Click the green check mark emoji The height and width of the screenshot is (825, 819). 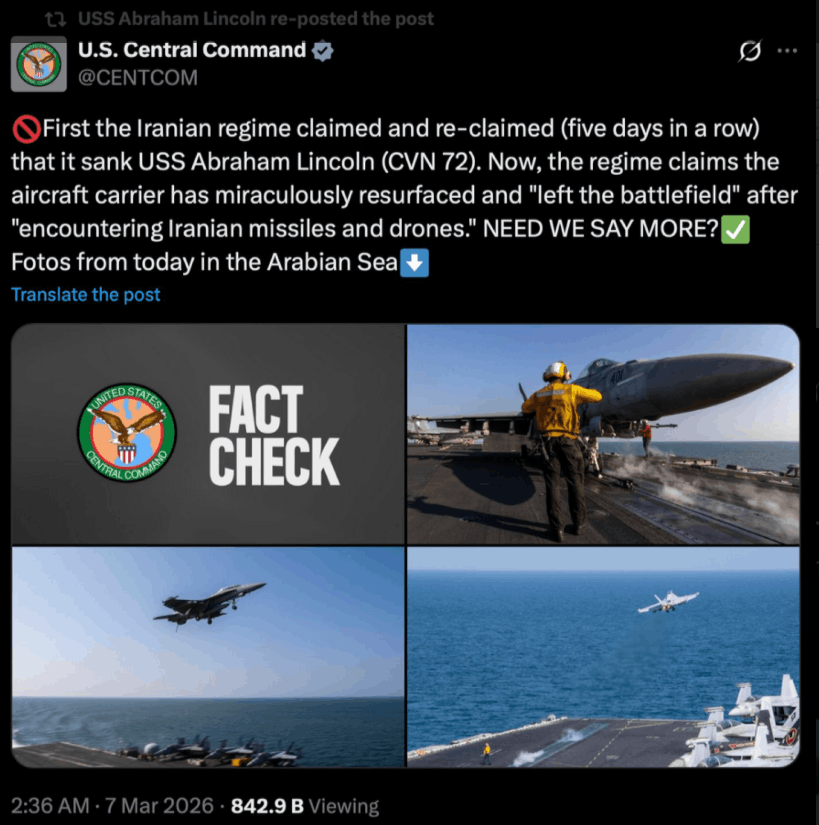pos(735,229)
